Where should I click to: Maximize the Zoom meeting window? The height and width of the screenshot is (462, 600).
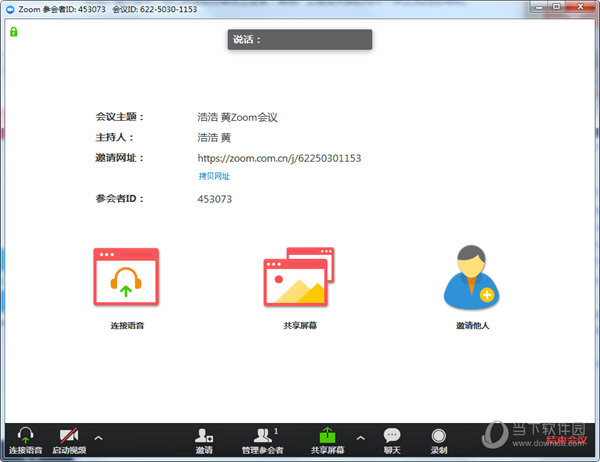point(557,7)
